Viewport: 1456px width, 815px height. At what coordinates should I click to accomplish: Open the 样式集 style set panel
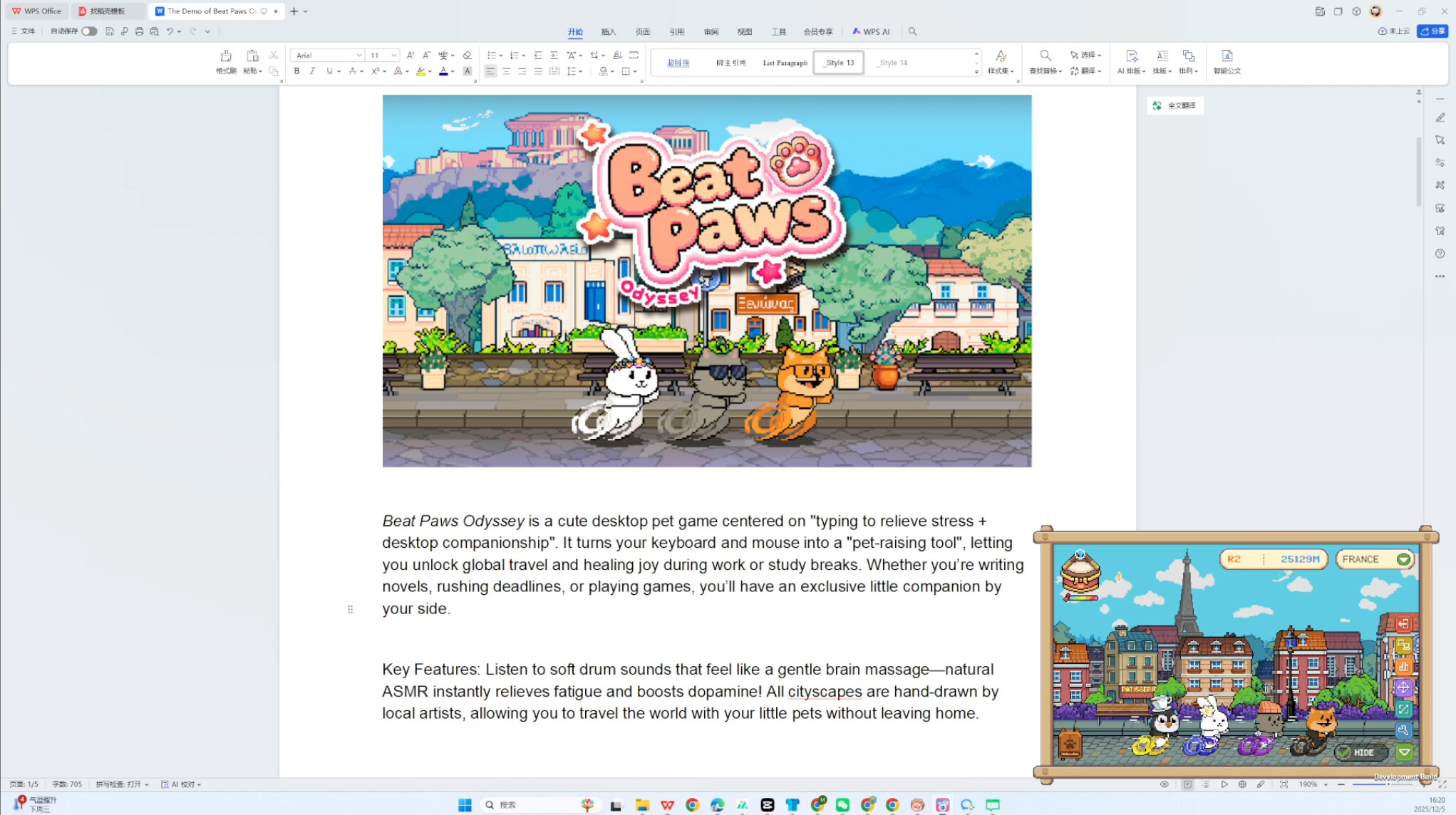click(x=1001, y=62)
